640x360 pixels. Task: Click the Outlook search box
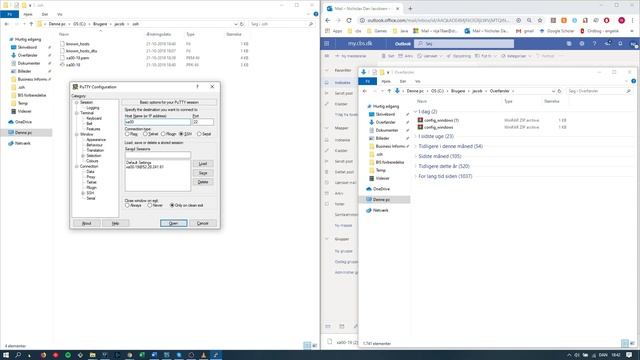(464, 44)
